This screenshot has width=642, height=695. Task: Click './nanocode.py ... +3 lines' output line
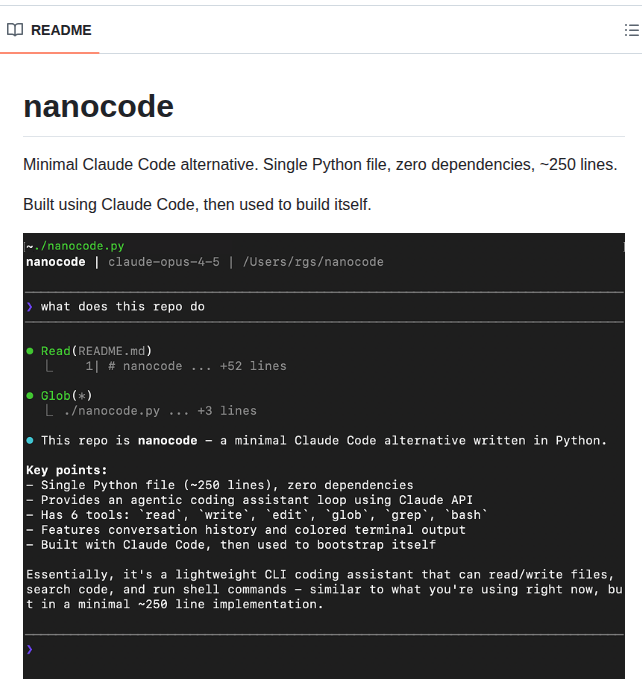tap(160, 411)
